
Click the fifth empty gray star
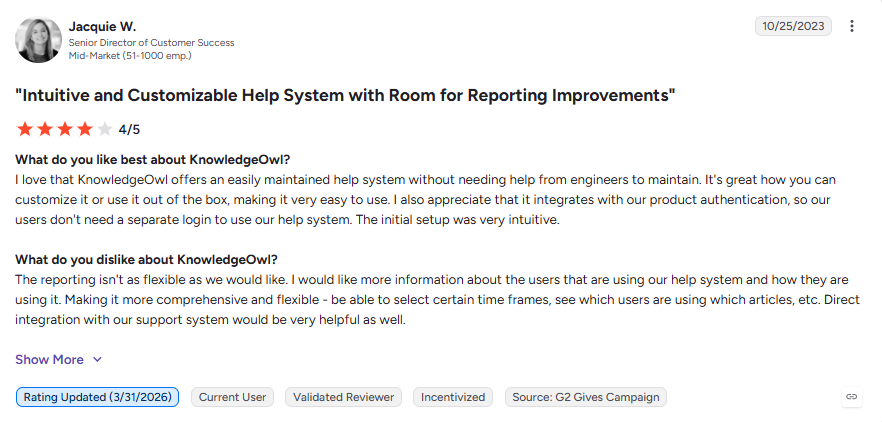click(105, 129)
